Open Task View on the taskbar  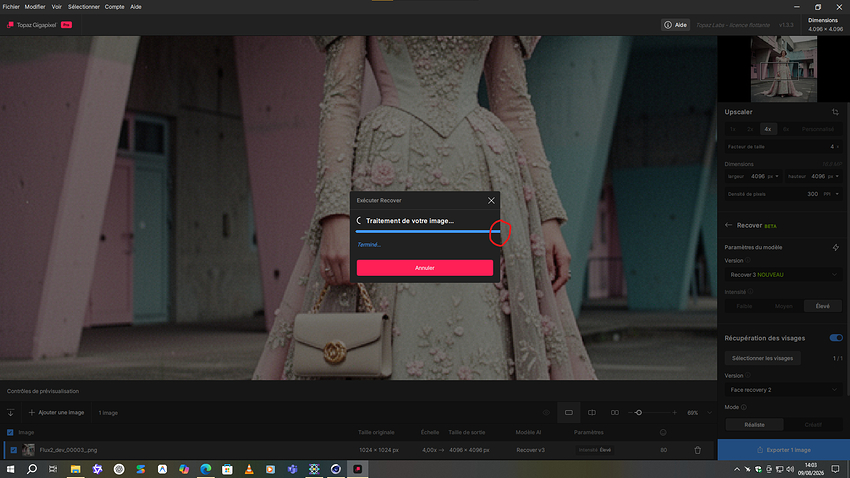[53, 469]
